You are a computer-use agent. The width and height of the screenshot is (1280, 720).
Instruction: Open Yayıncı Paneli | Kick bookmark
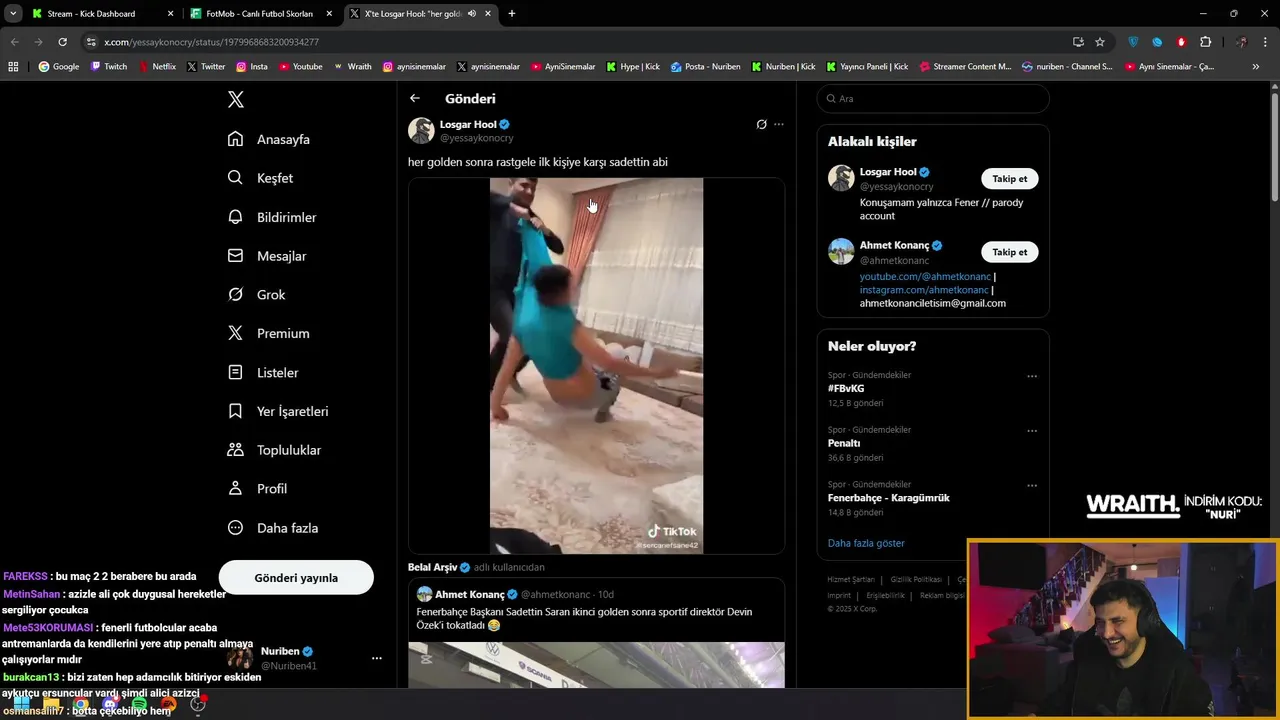pyautogui.click(x=867, y=67)
